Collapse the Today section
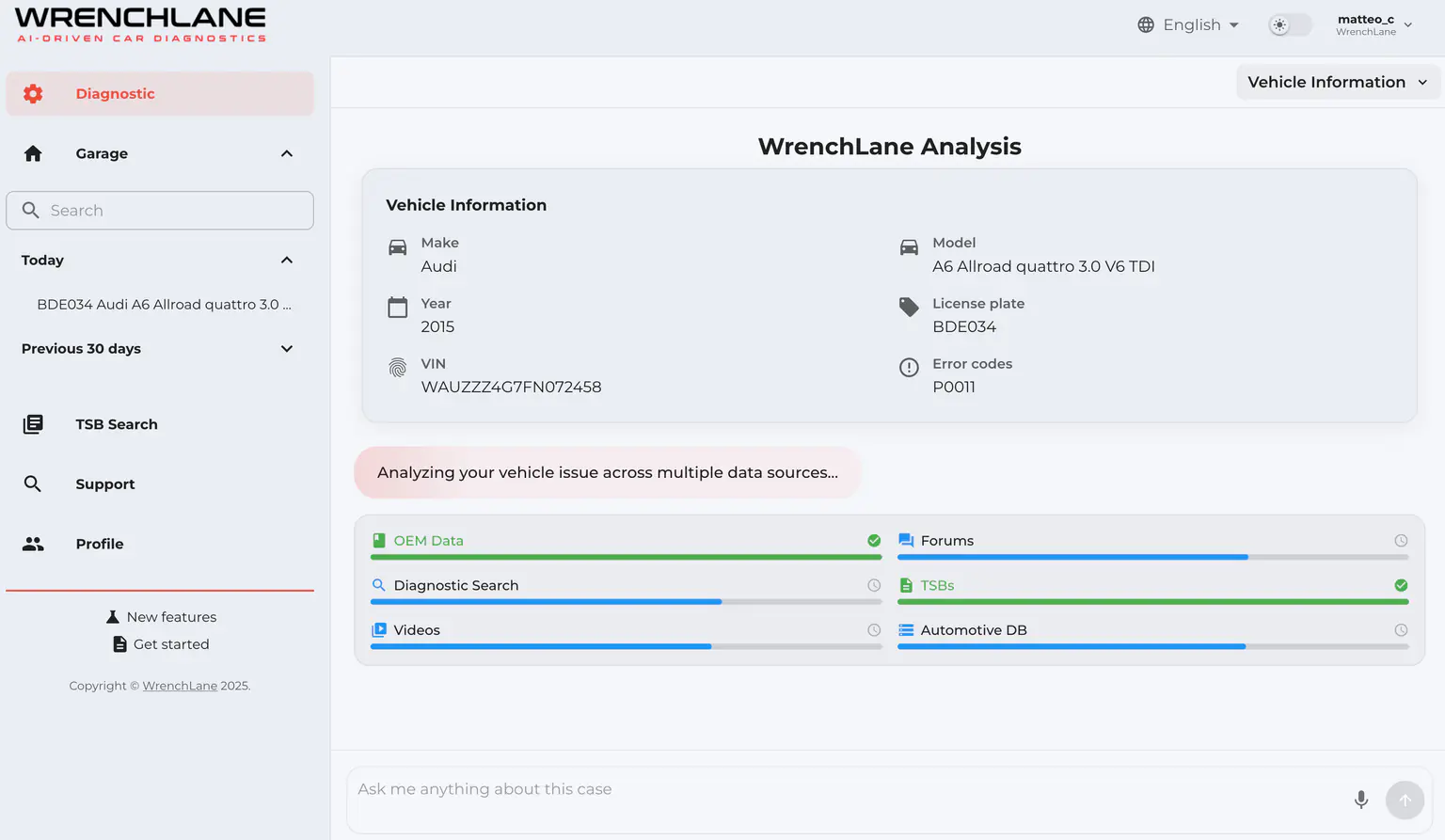 click(x=287, y=261)
